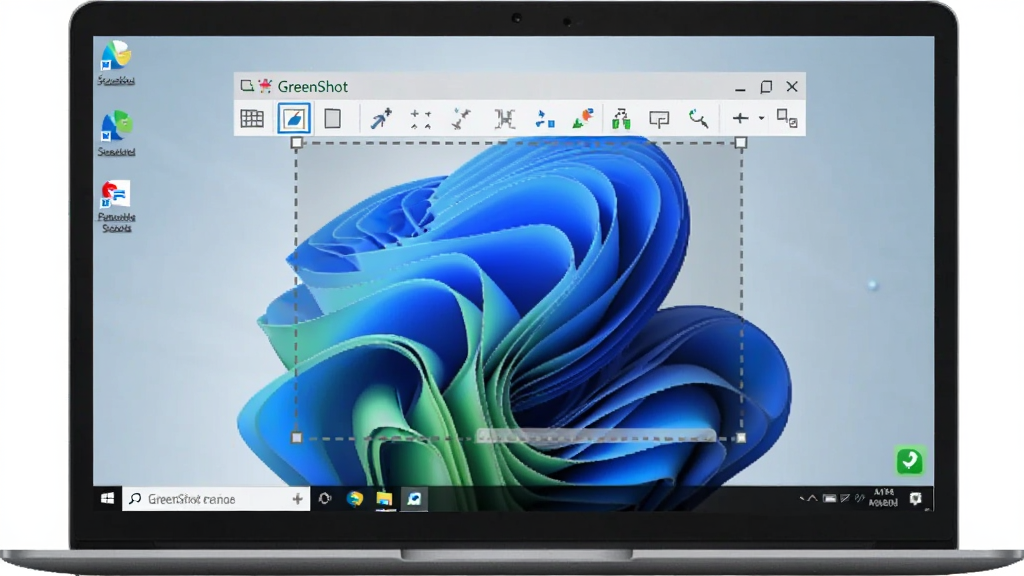Click the circular icon right of the search box
Screen dimensions: 1024x576
pyautogui.click(x=325, y=499)
